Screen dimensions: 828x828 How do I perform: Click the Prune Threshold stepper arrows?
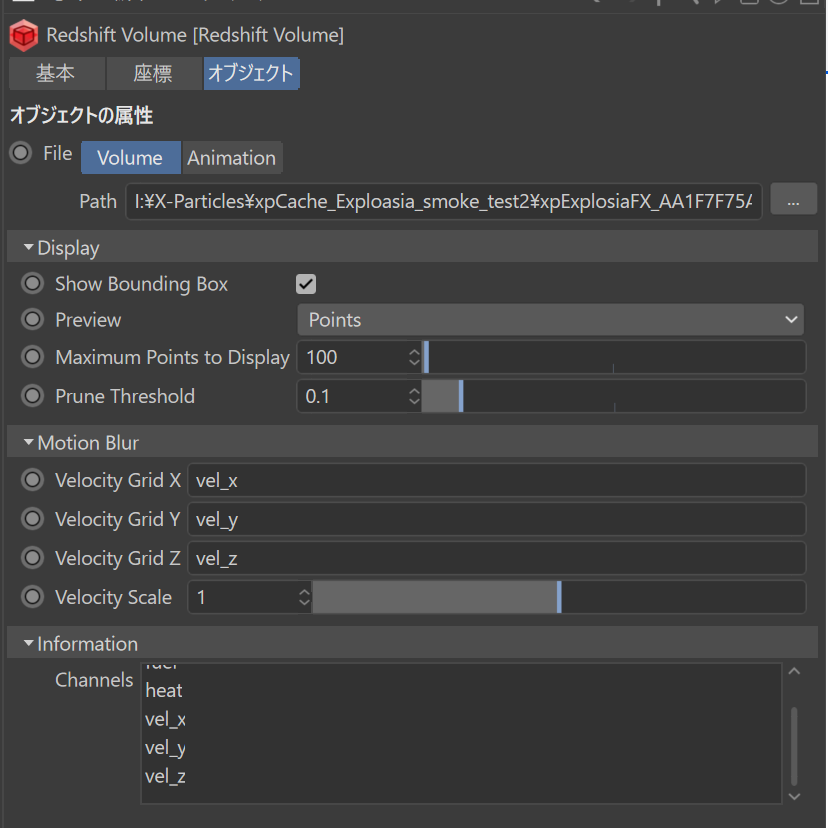pyautogui.click(x=415, y=397)
